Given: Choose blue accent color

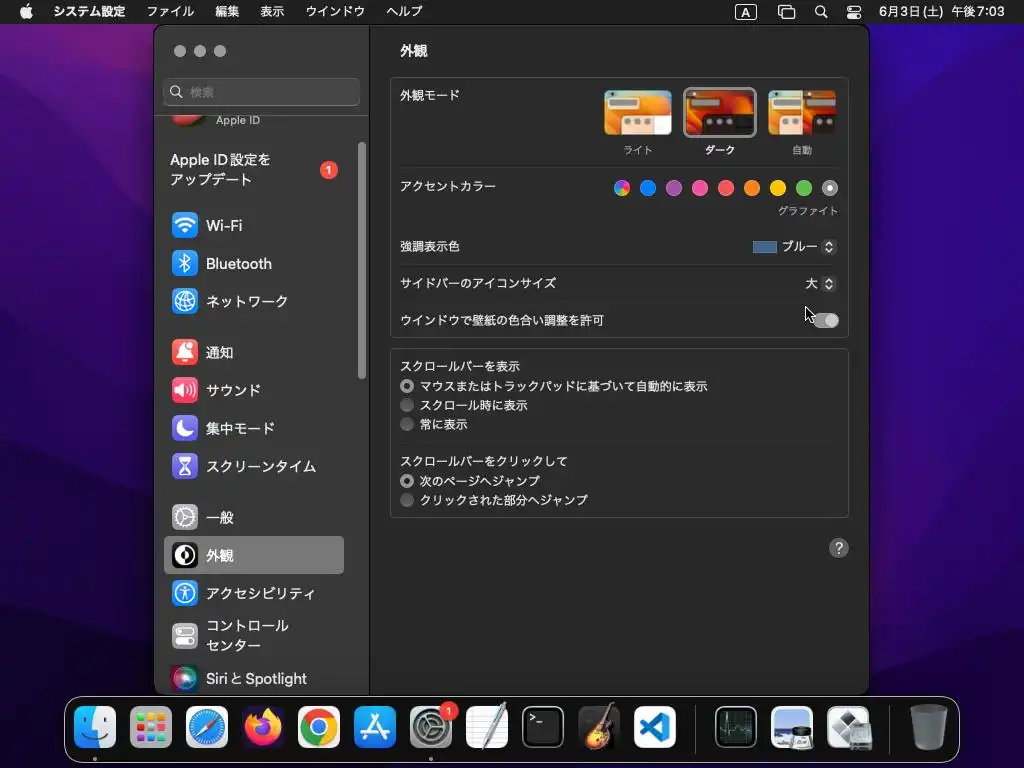Looking at the screenshot, I should (x=648, y=188).
